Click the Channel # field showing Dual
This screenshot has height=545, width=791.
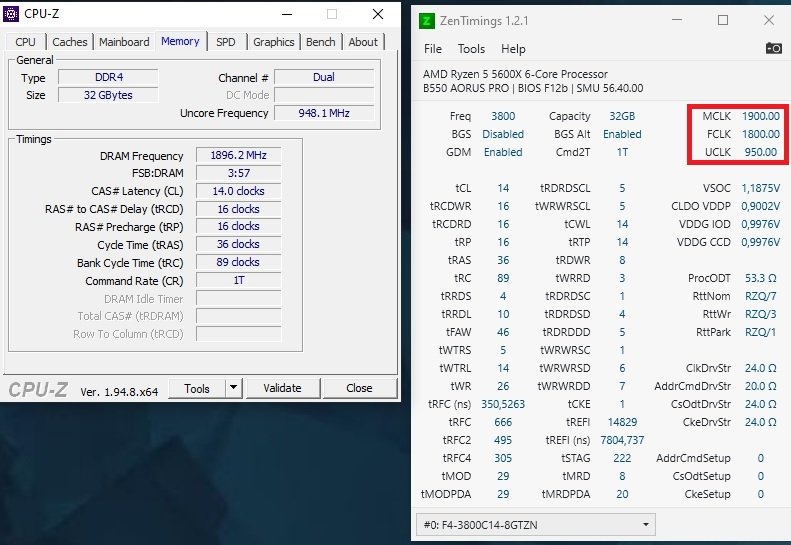(x=324, y=77)
